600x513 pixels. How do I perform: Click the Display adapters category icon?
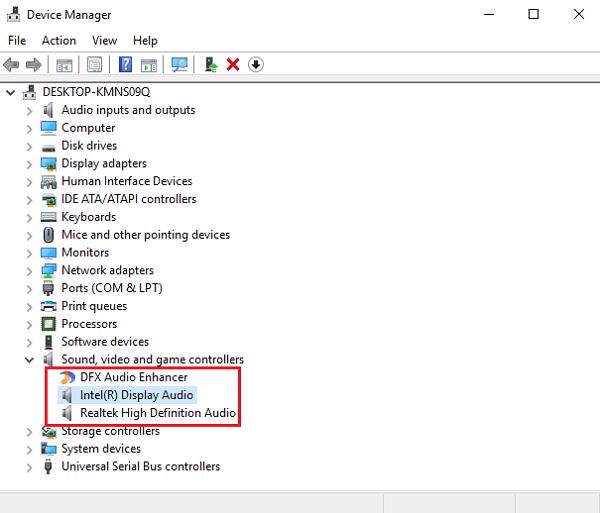click(49, 164)
